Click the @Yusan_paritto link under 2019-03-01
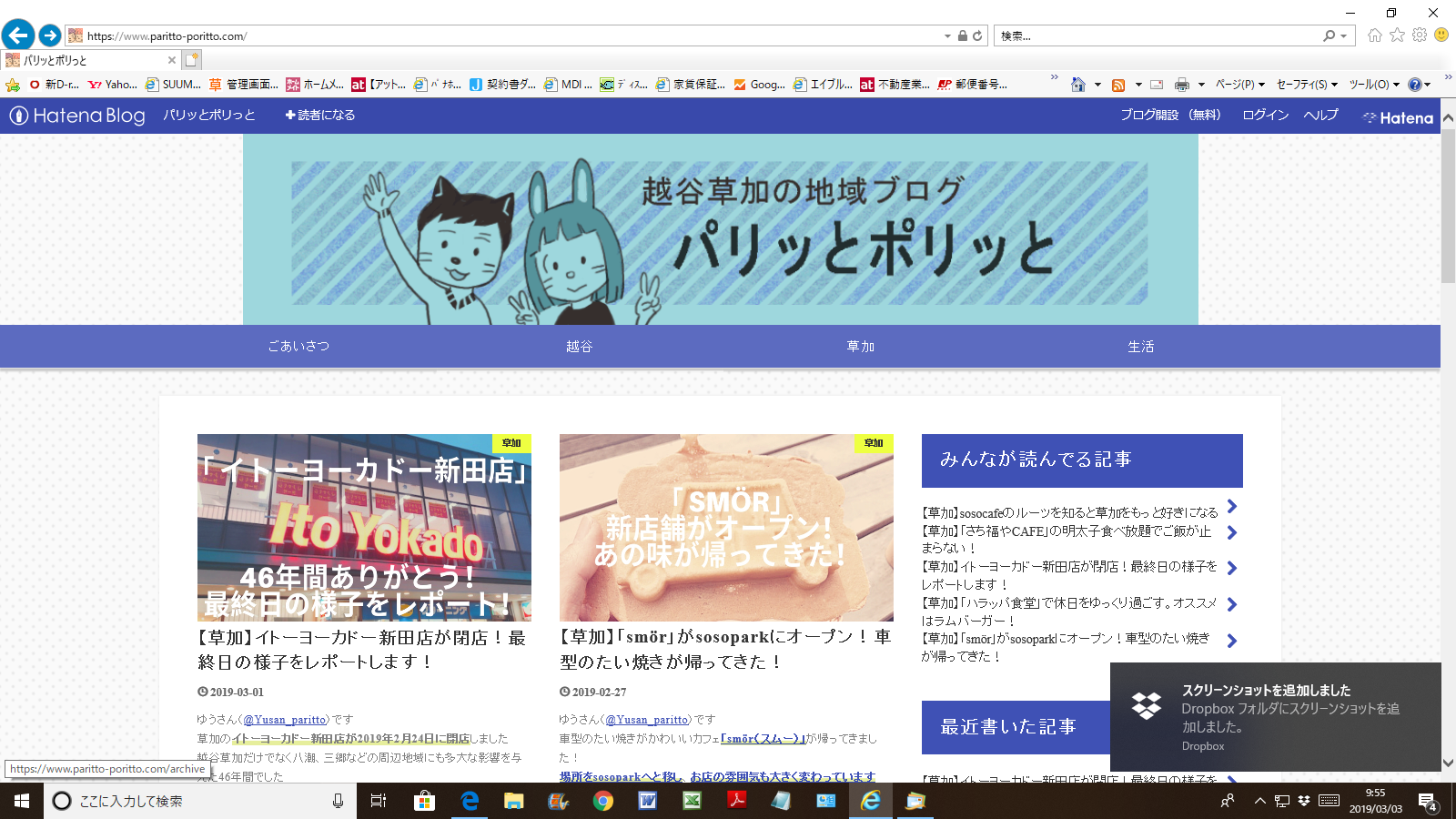 284,720
